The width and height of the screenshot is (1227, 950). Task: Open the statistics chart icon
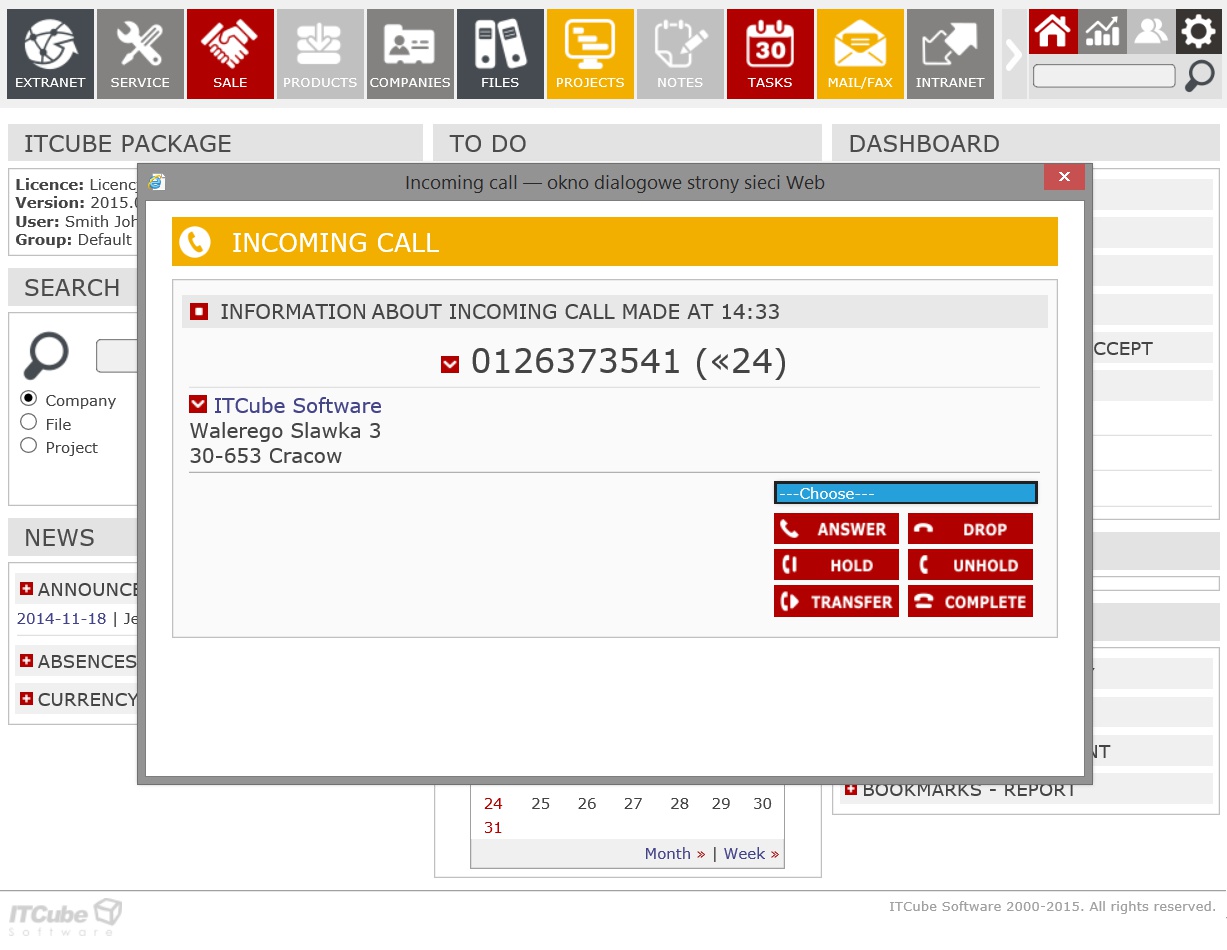click(1102, 31)
